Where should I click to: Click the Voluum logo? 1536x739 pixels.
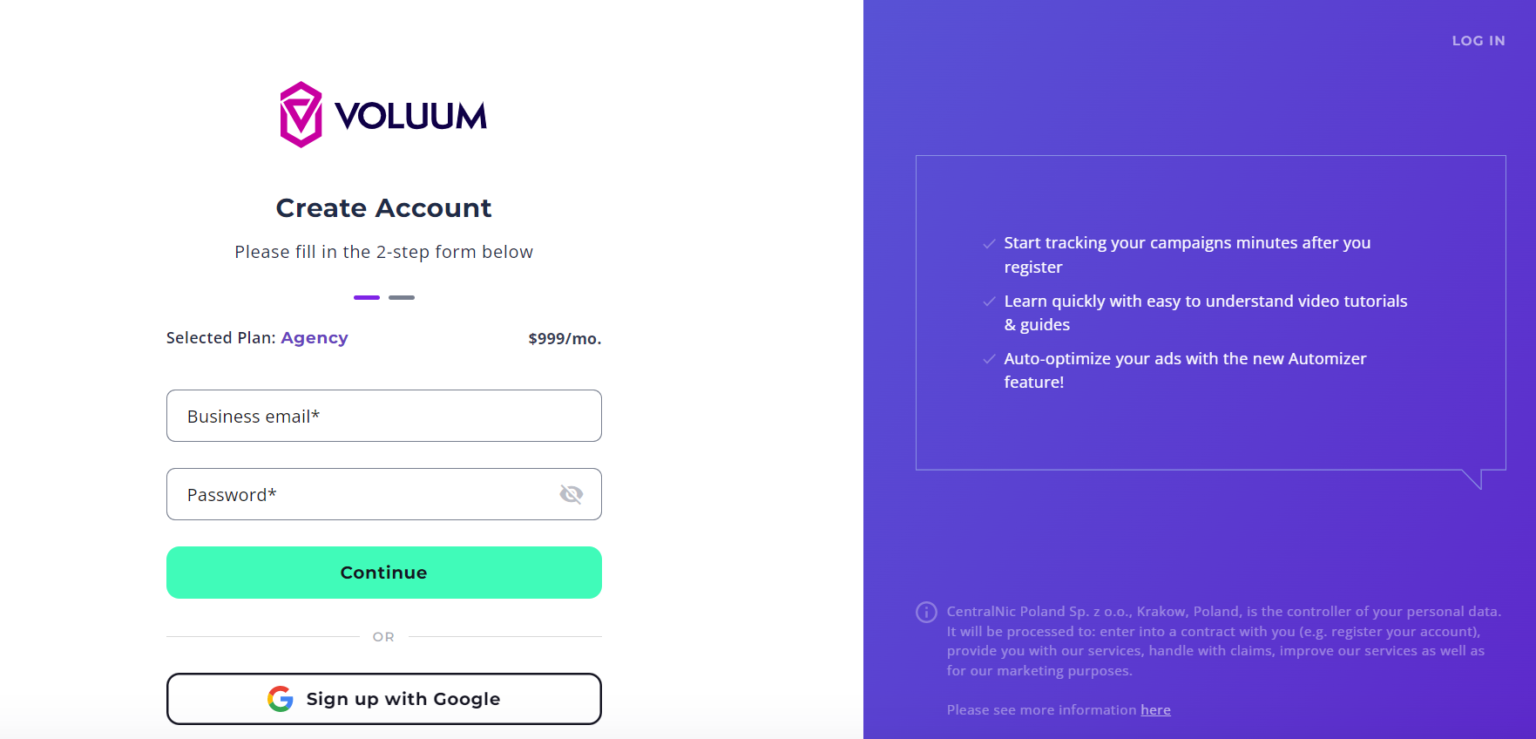tap(383, 112)
